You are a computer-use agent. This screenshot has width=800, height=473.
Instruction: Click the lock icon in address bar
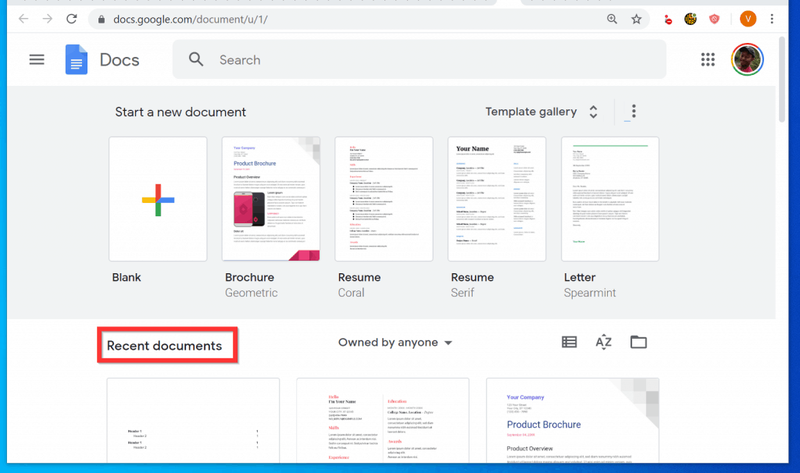[102, 19]
